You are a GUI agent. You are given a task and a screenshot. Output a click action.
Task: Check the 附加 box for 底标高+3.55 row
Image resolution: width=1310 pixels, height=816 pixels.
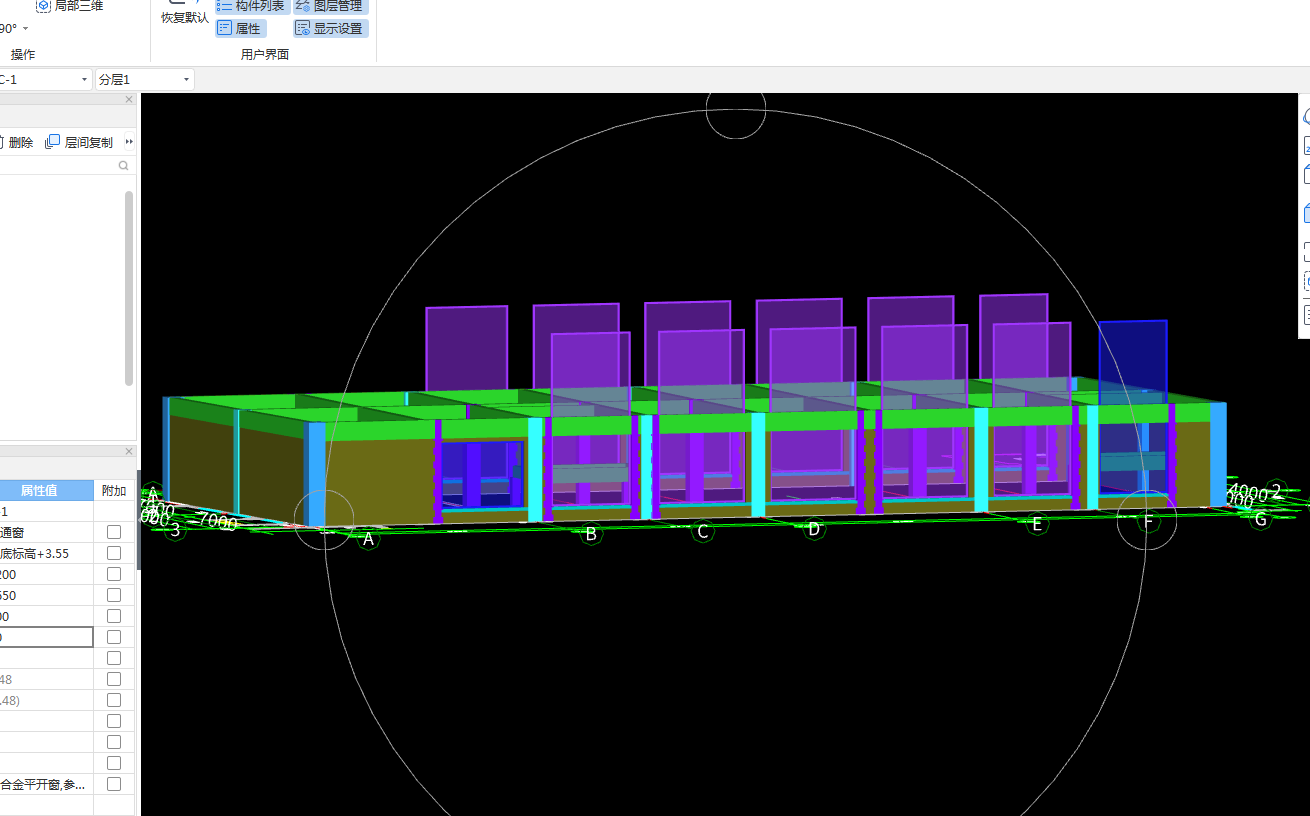[x=114, y=553]
